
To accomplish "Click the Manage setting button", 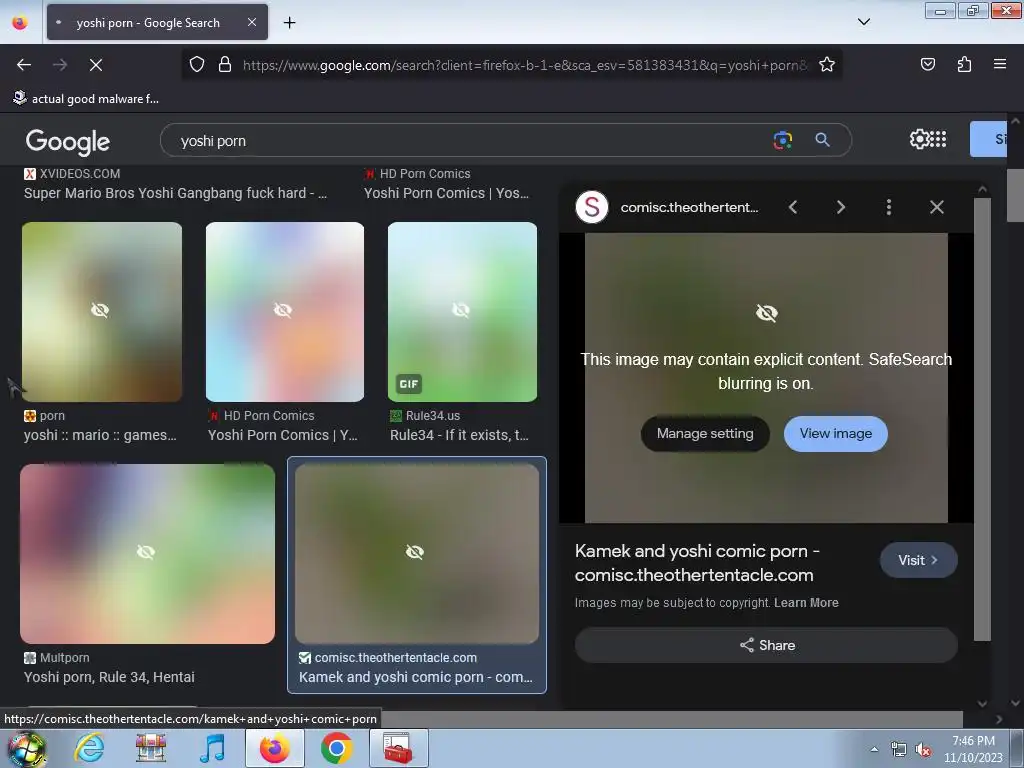I will (x=705, y=434).
